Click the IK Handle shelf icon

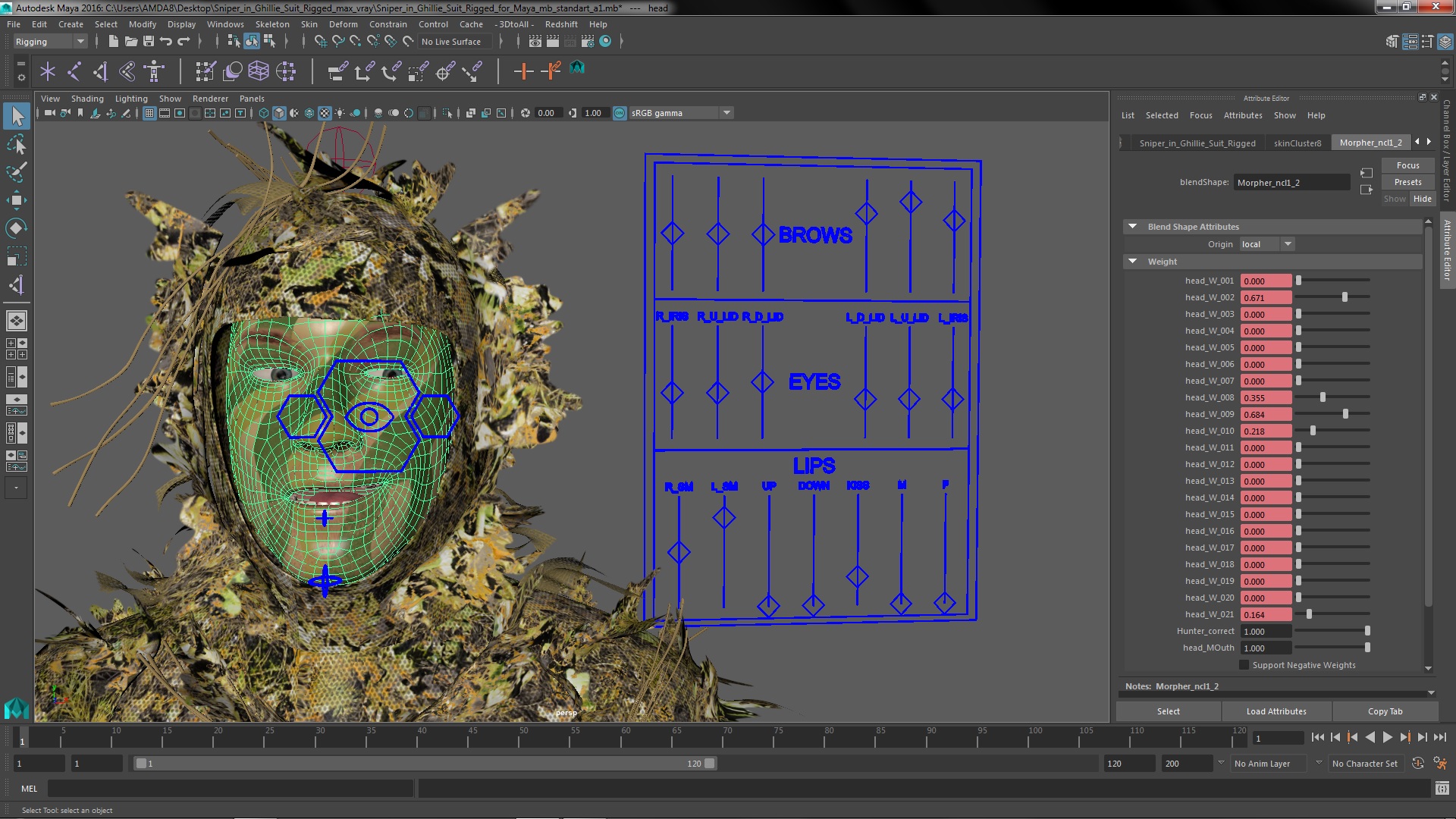point(100,71)
